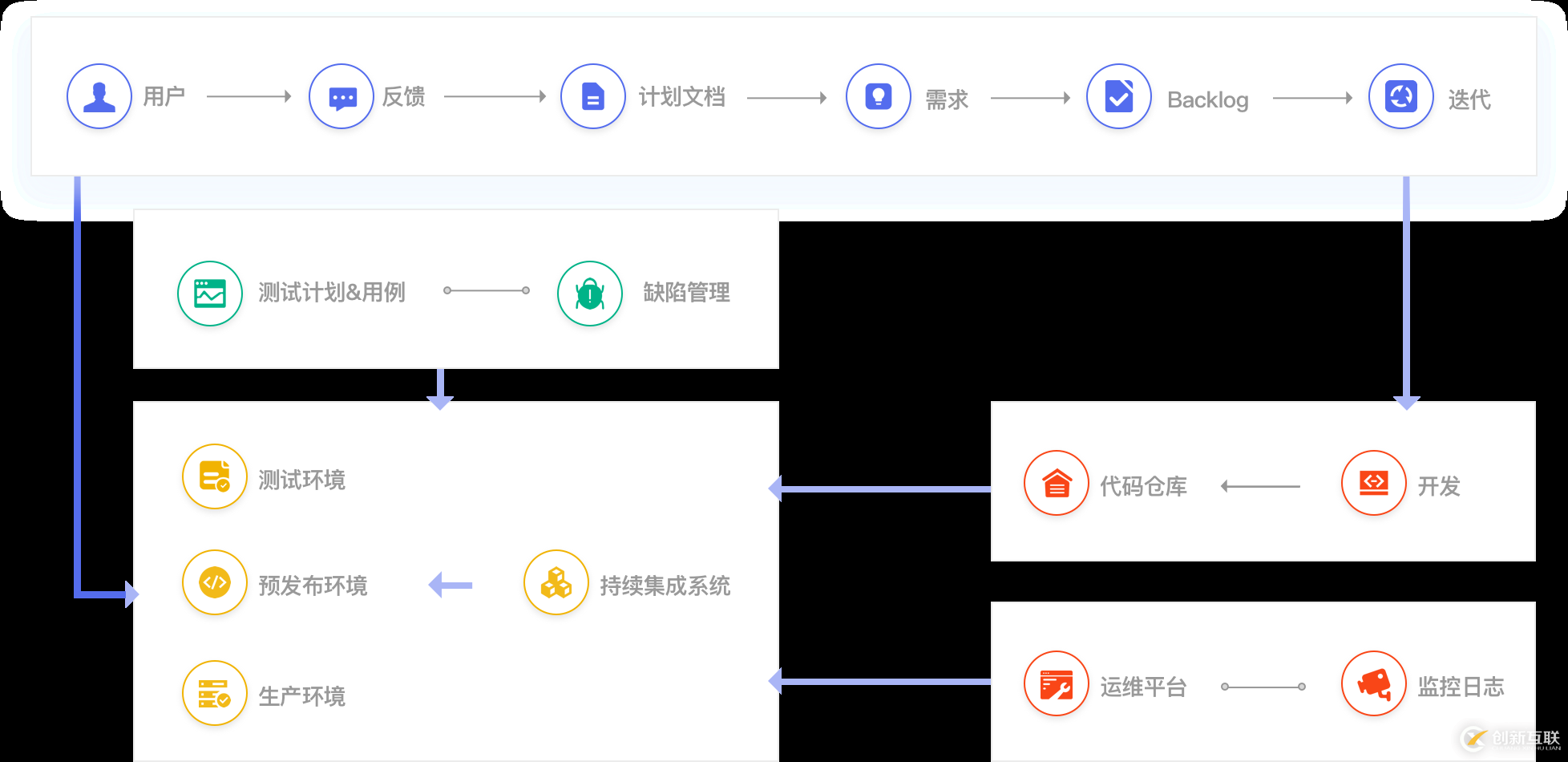Select the 测试环境 environment icon
1568x762 pixels.
pyautogui.click(x=214, y=476)
